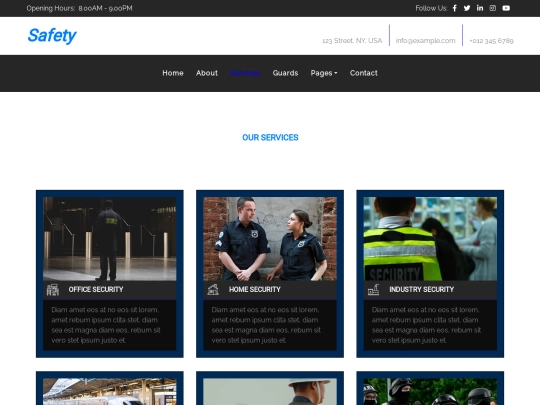
Task: Go to the Home menu item
Action: pyautogui.click(x=173, y=73)
